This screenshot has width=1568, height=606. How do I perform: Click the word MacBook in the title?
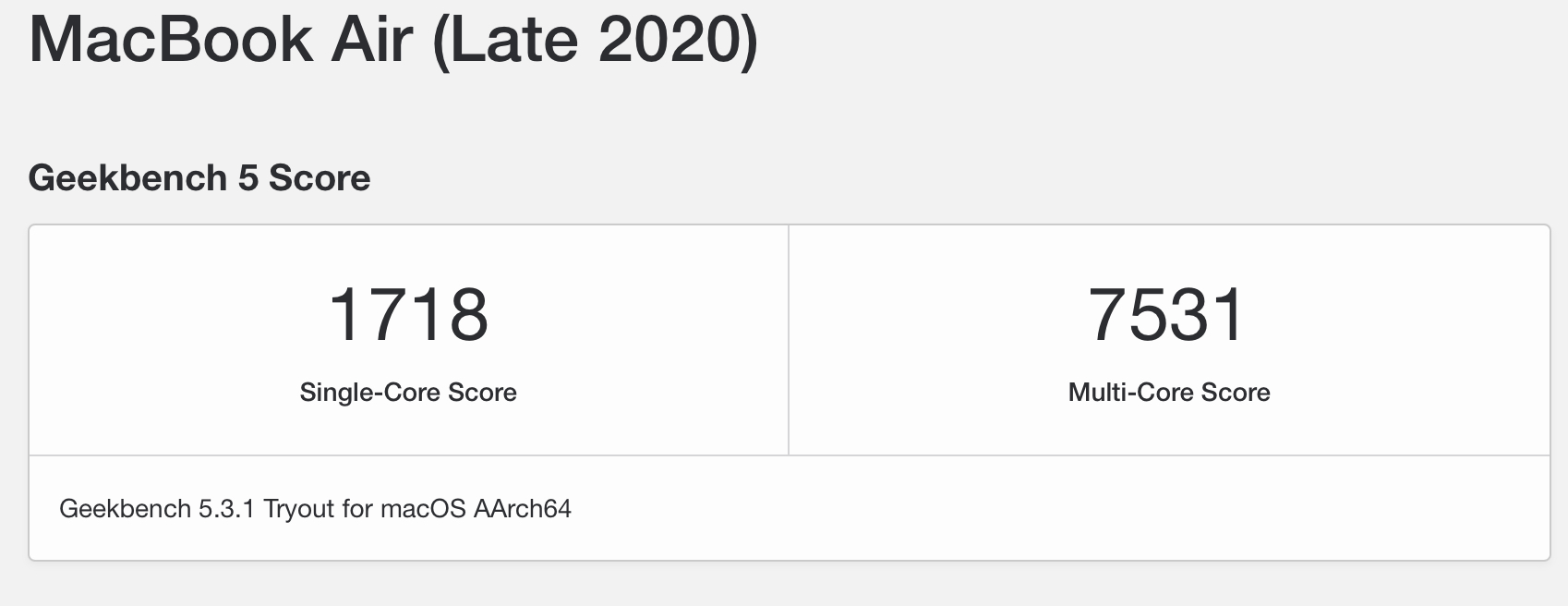pyautogui.click(x=171, y=39)
